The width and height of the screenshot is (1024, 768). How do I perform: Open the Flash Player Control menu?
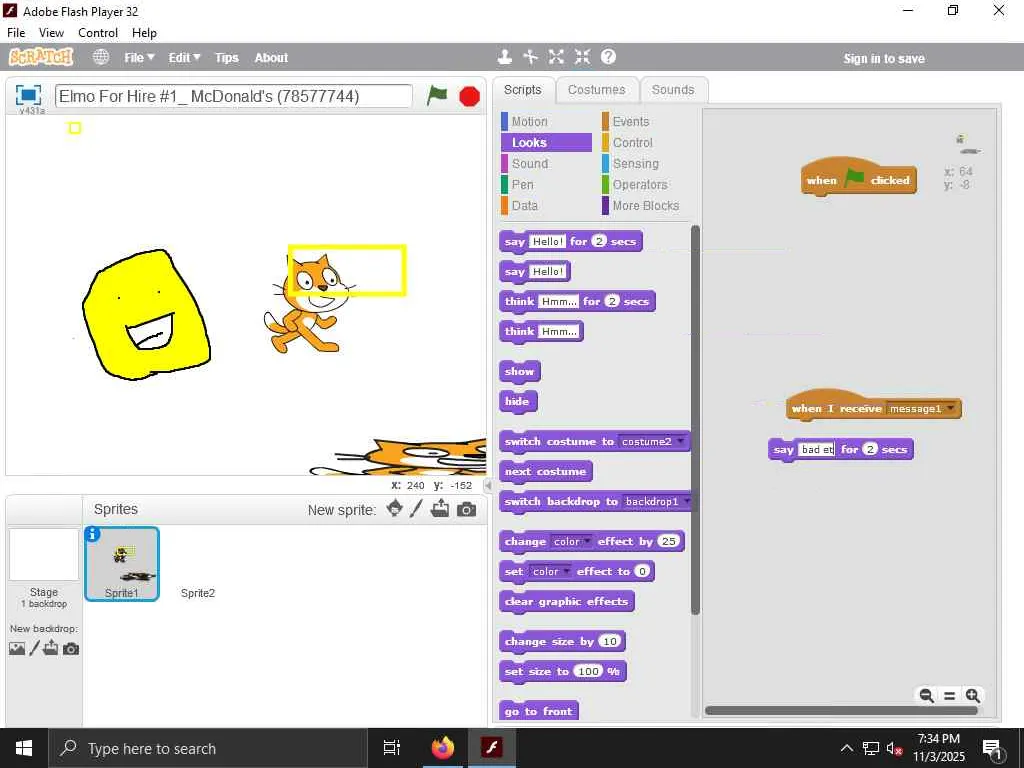point(98,33)
